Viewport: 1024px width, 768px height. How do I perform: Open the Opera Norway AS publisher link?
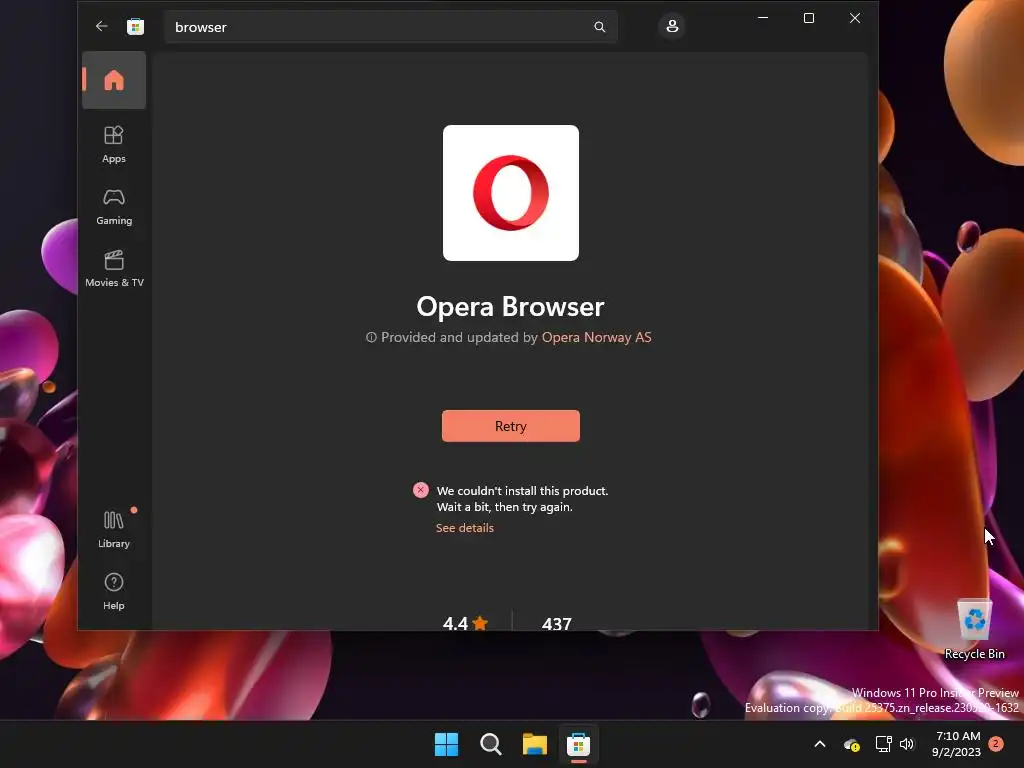point(596,337)
